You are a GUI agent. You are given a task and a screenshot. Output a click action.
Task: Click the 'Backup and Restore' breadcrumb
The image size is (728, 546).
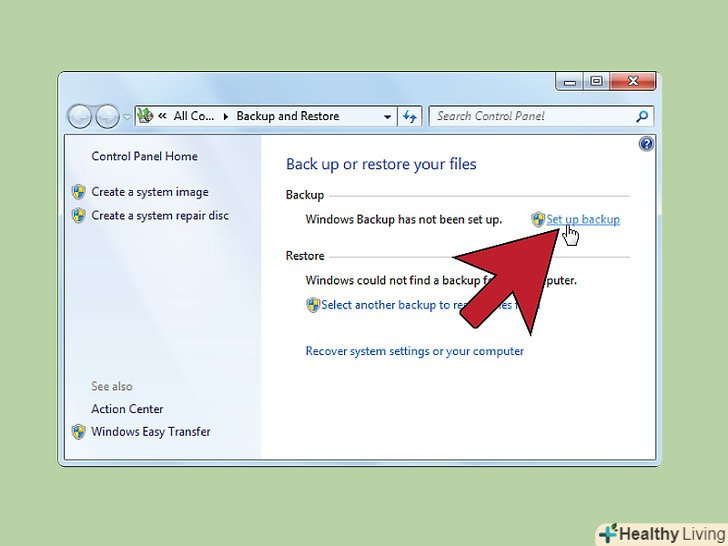(x=287, y=116)
